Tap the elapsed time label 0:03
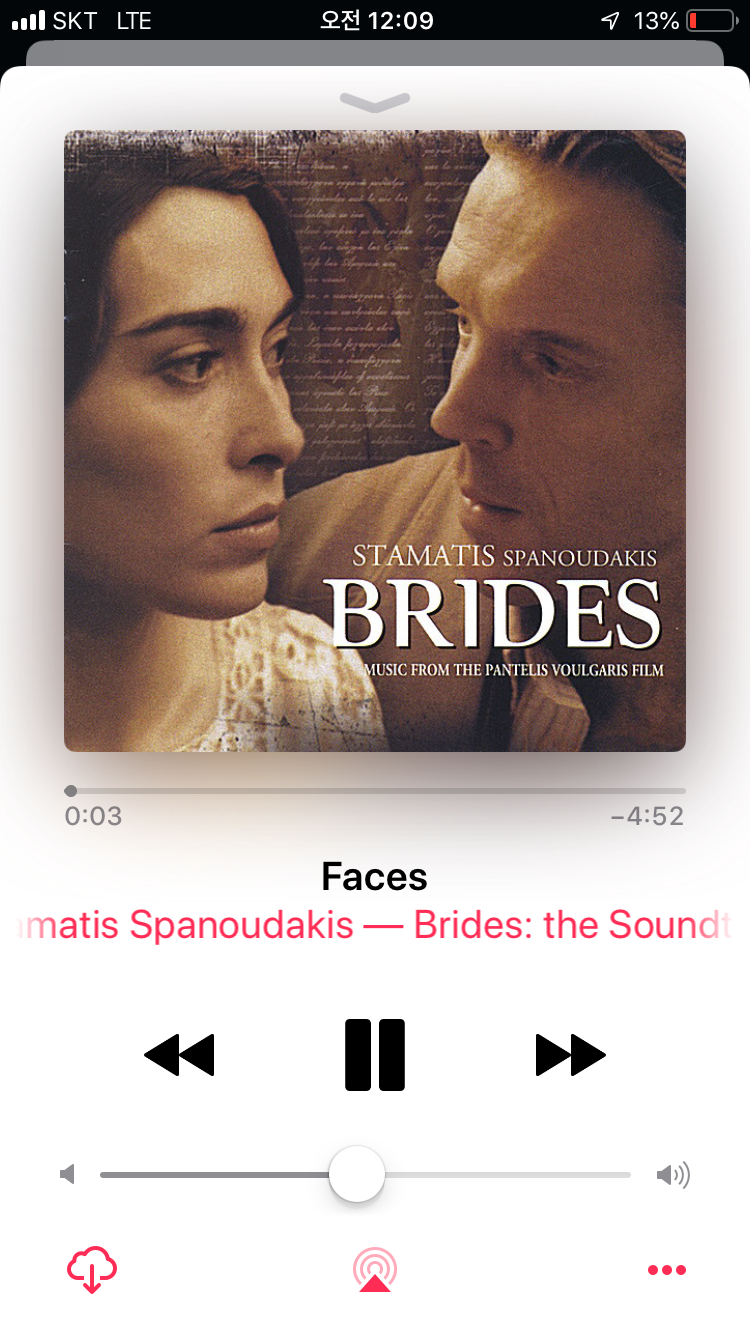Viewport: 750px width, 1334px height. (x=93, y=816)
